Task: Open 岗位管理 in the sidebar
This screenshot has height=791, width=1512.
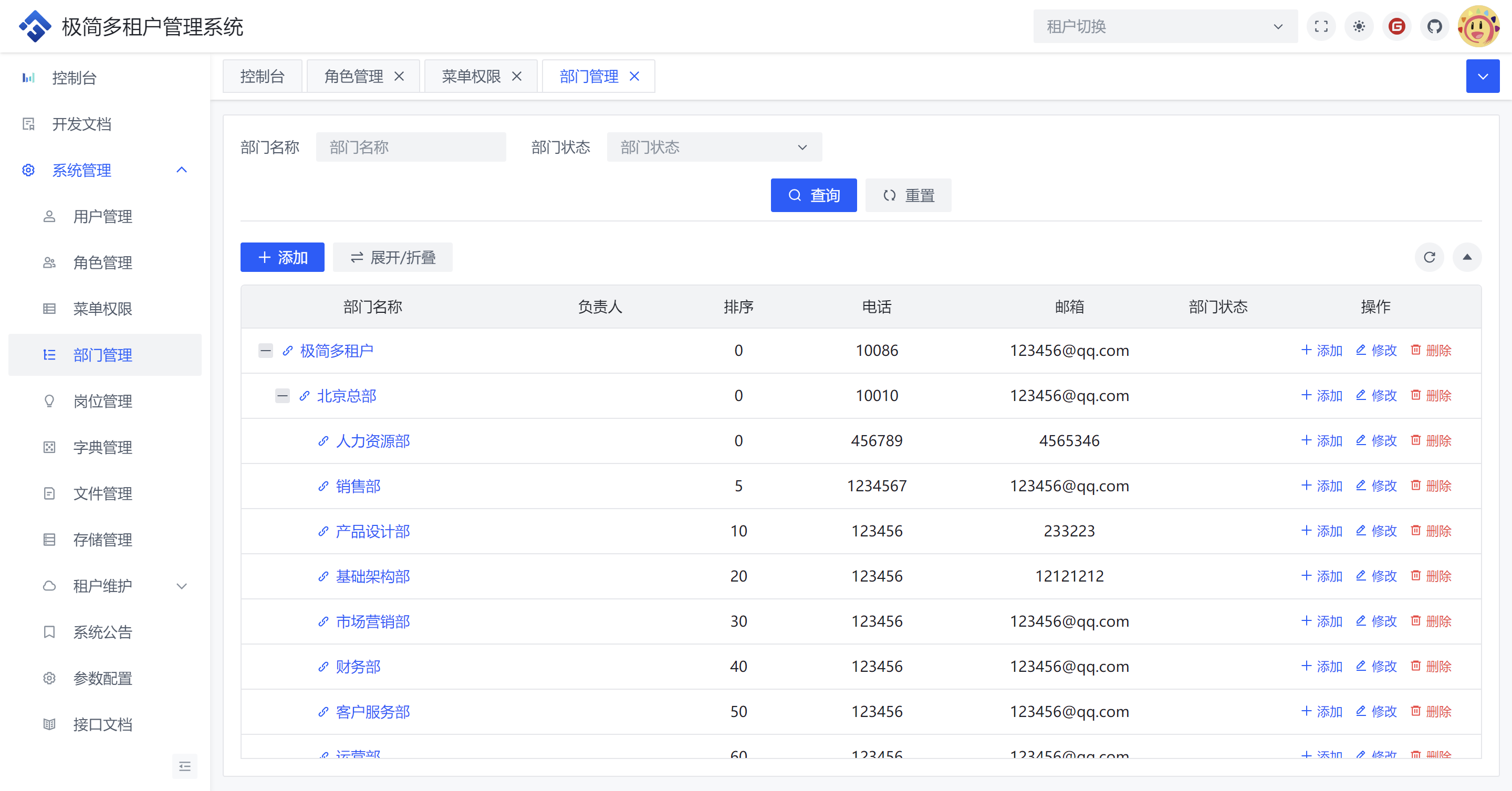Action: (103, 401)
